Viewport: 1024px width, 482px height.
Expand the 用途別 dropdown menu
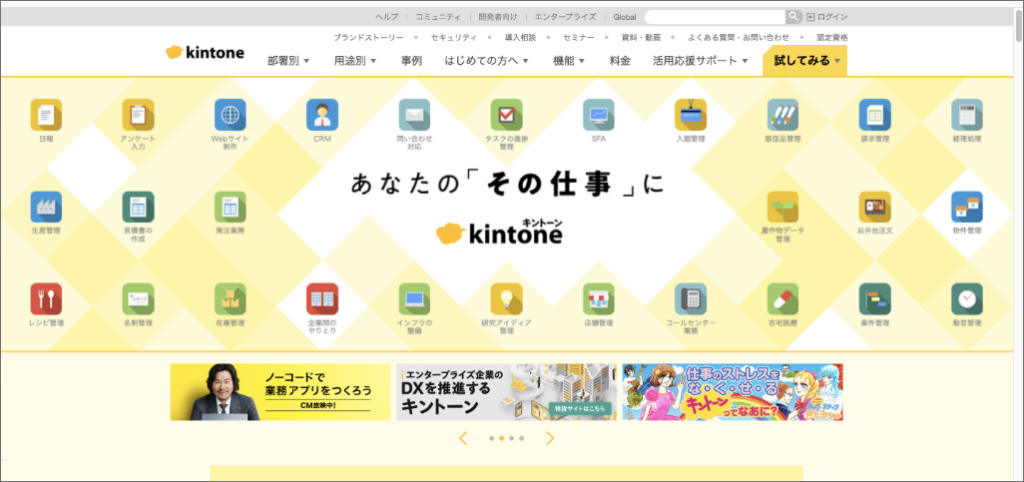pos(355,61)
